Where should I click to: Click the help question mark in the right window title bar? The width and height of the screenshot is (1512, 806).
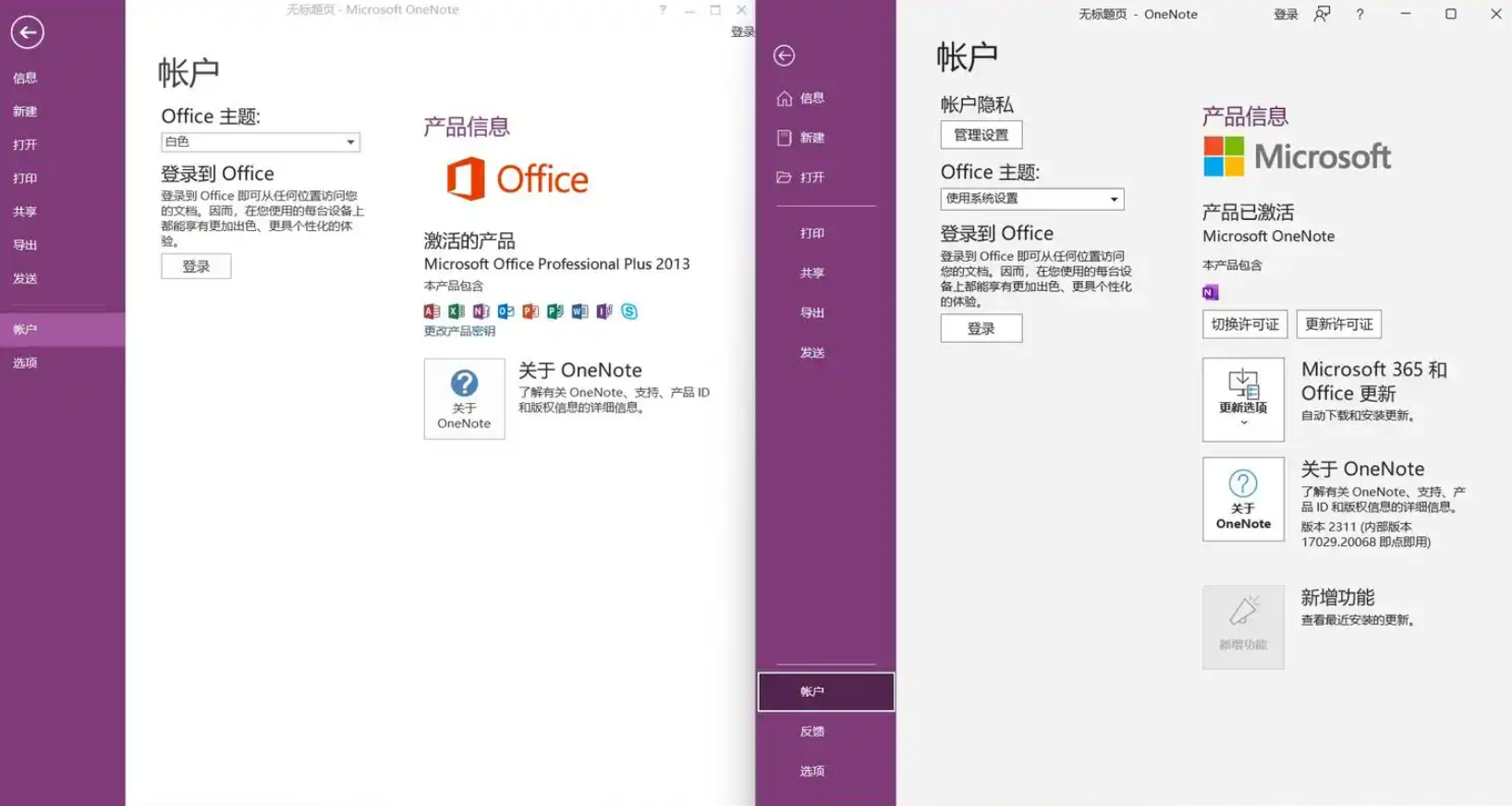pos(1360,14)
